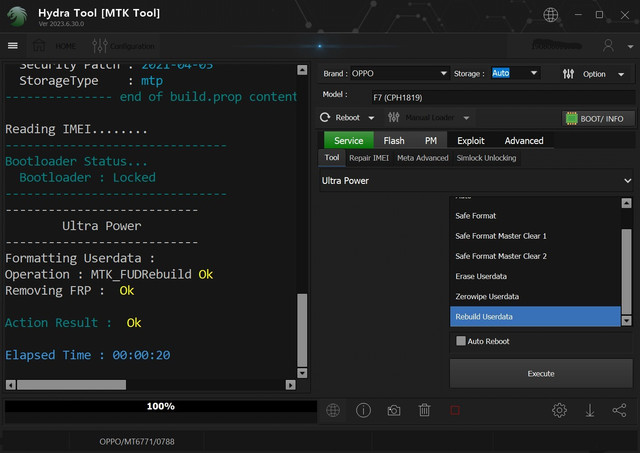This screenshot has width=640, height=453.
Task: Open the Brand OPPO combo box
Action: 400,73
